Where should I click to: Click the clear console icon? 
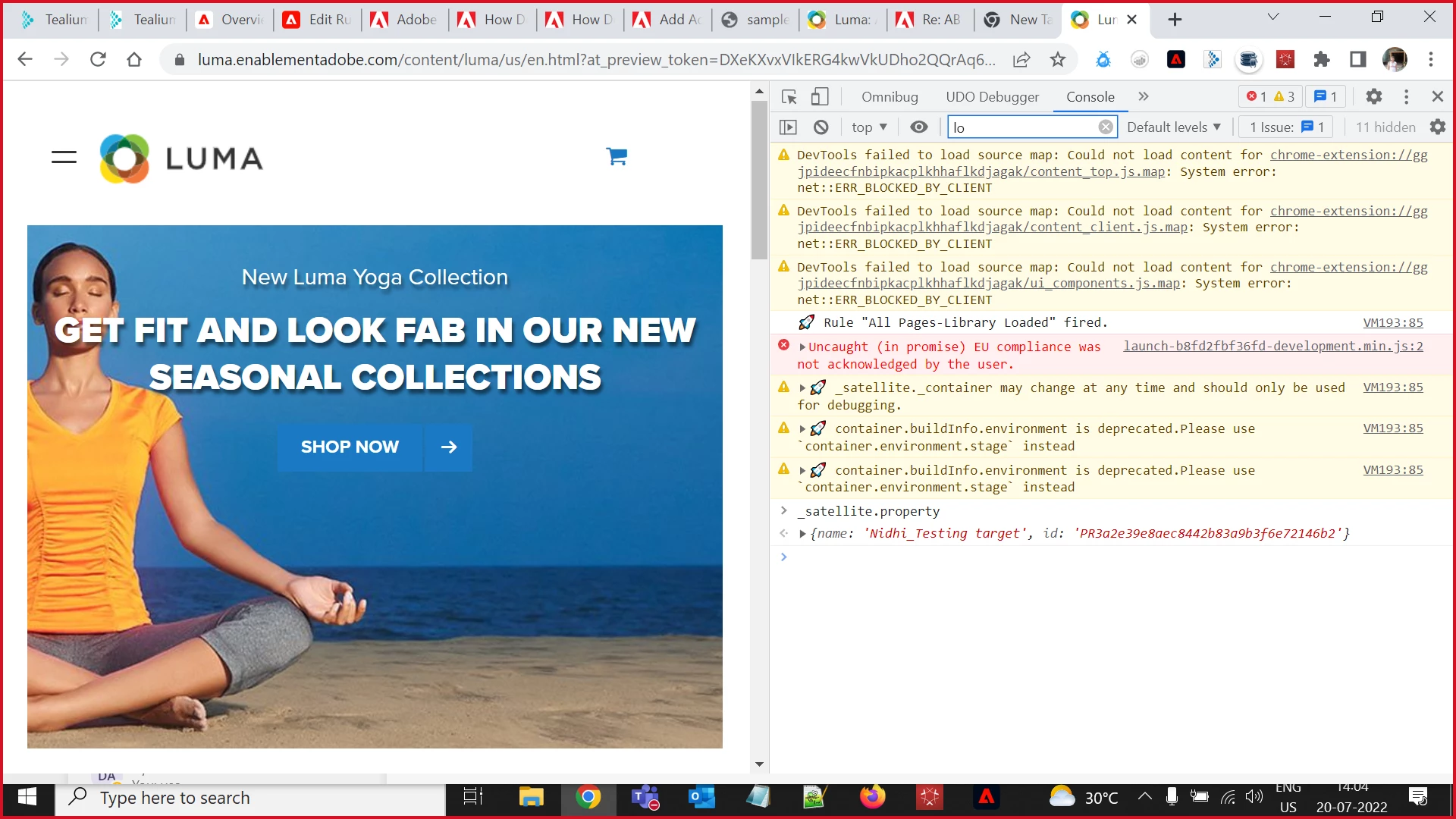[x=821, y=127]
